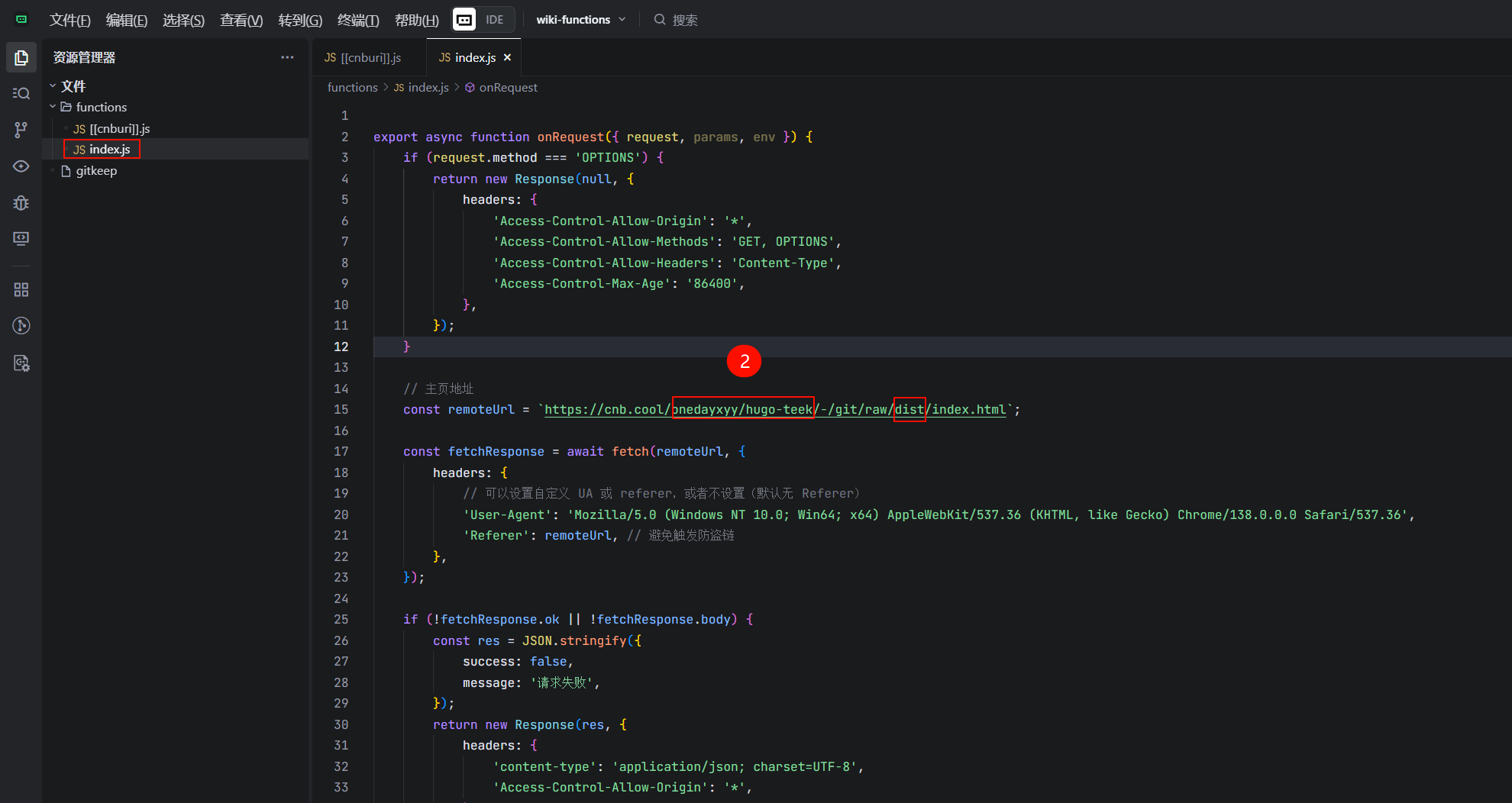Open the Source Control branch icon
1512x803 pixels.
(x=21, y=130)
